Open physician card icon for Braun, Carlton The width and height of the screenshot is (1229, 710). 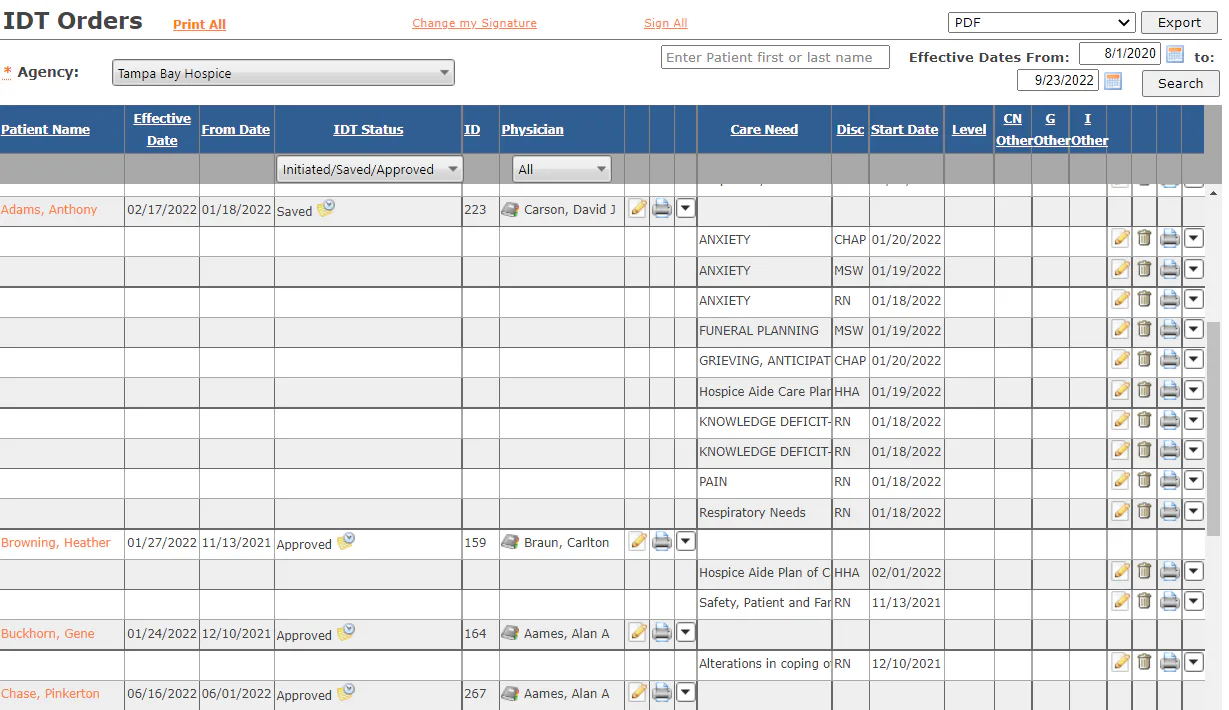pyautogui.click(x=510, y=542)
